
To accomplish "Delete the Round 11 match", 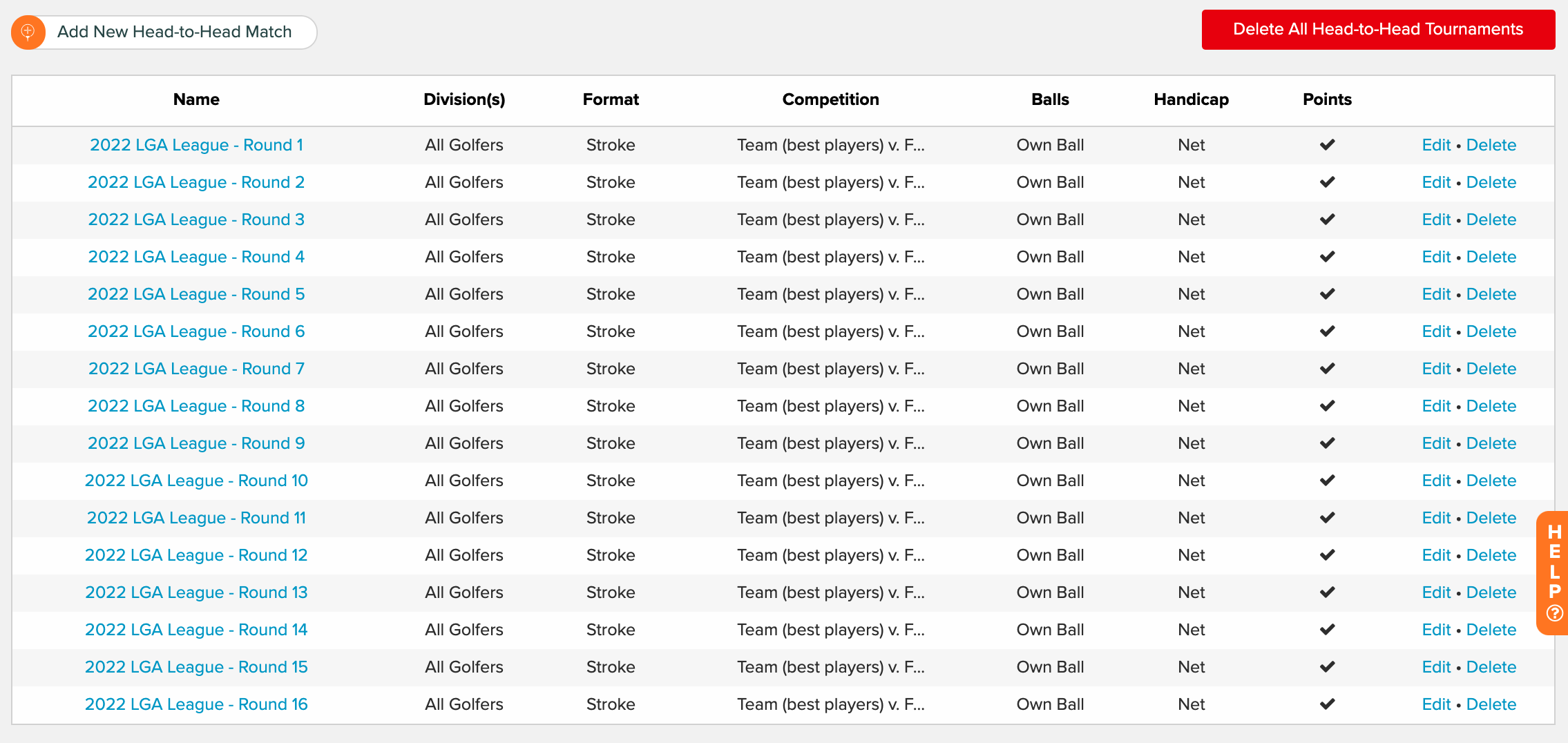I will point(1491,518).
